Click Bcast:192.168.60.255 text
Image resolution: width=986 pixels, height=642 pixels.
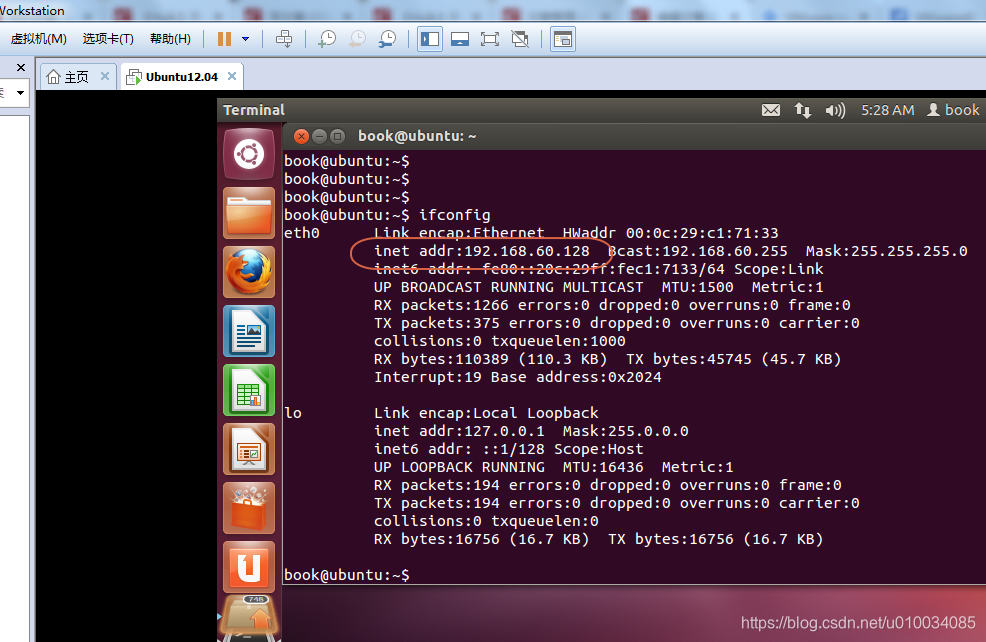tap(698, 251)
